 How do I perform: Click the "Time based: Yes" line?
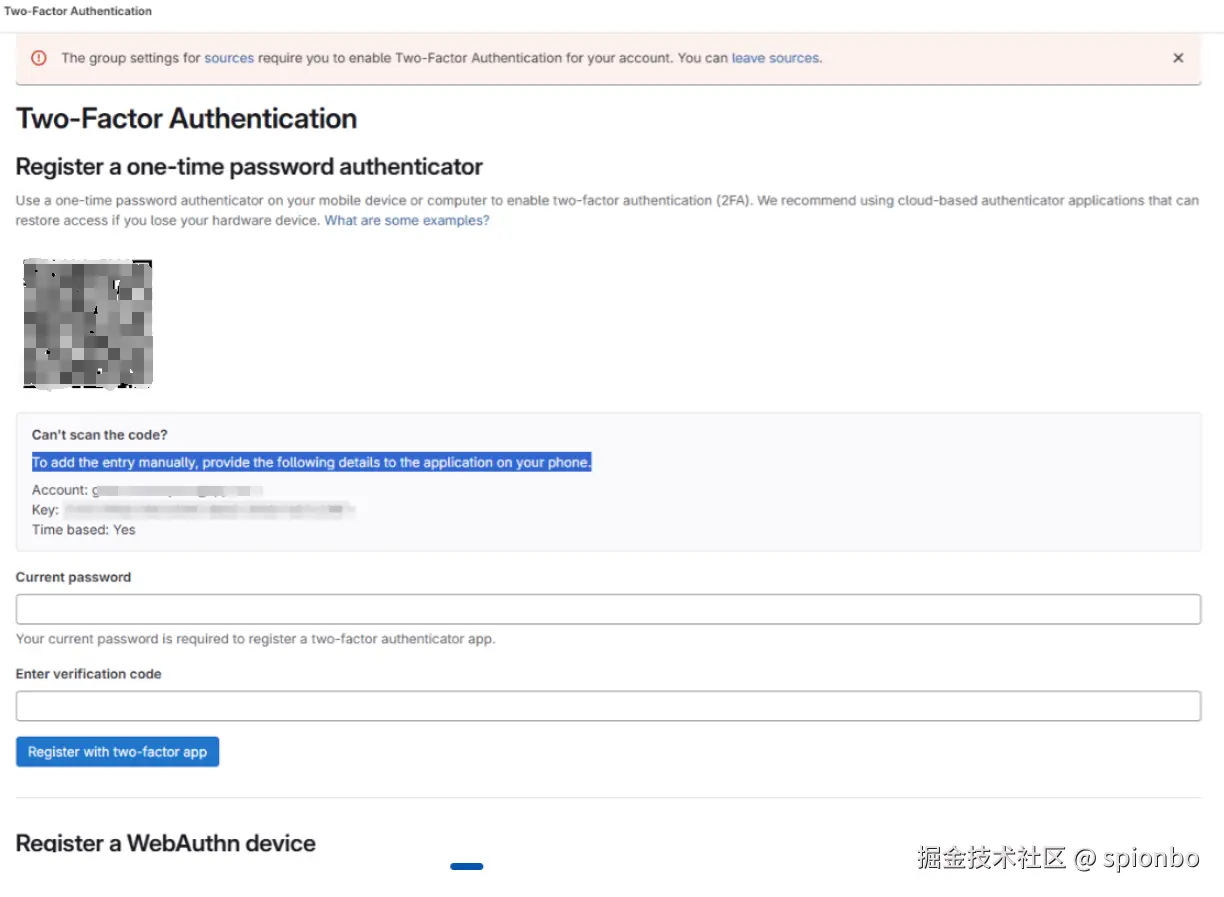tap(84, 530)
